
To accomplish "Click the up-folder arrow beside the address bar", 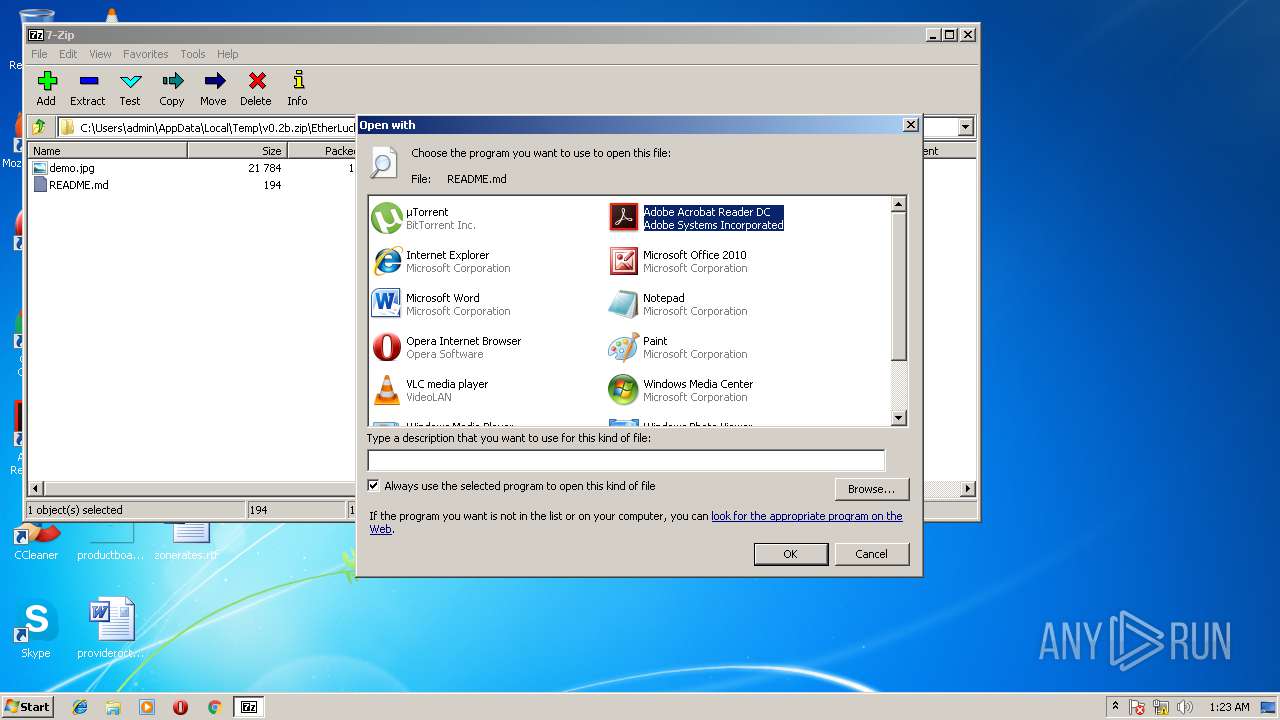I will pyautogui.click(x=39, y=127).
